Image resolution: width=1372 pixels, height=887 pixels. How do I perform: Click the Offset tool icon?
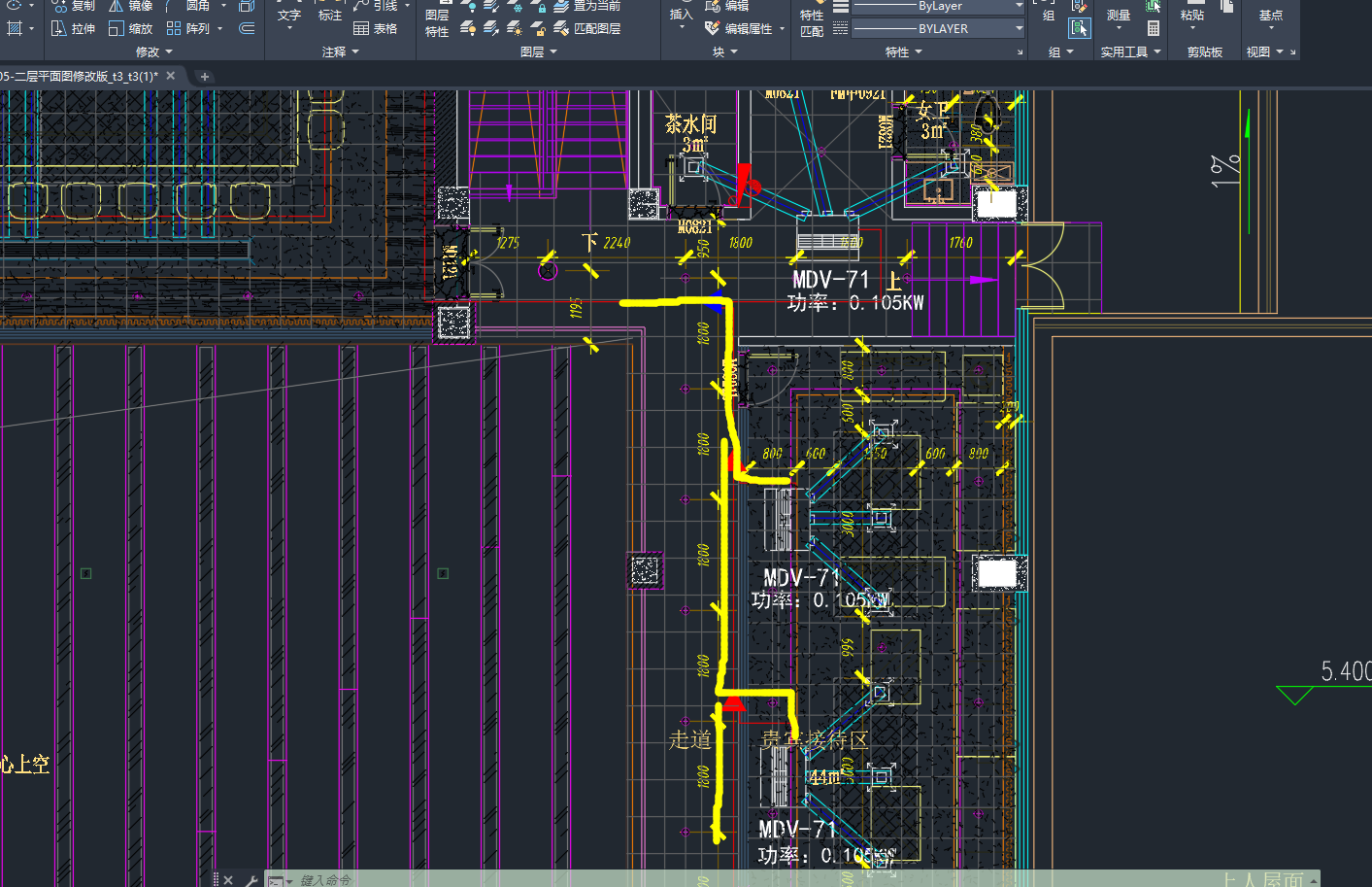click(247, 28)
